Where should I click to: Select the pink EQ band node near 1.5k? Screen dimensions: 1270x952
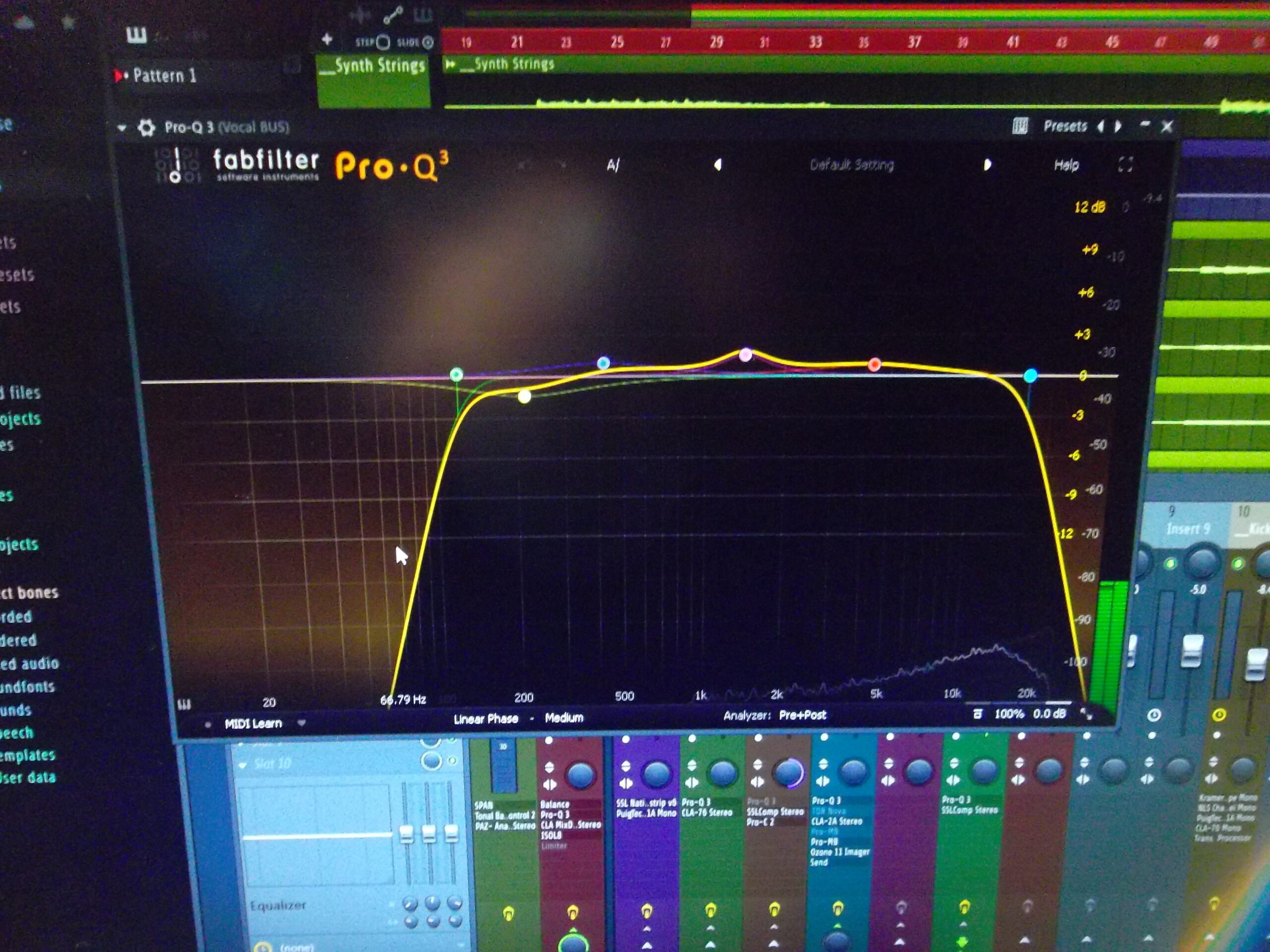(x=745, y=355)
